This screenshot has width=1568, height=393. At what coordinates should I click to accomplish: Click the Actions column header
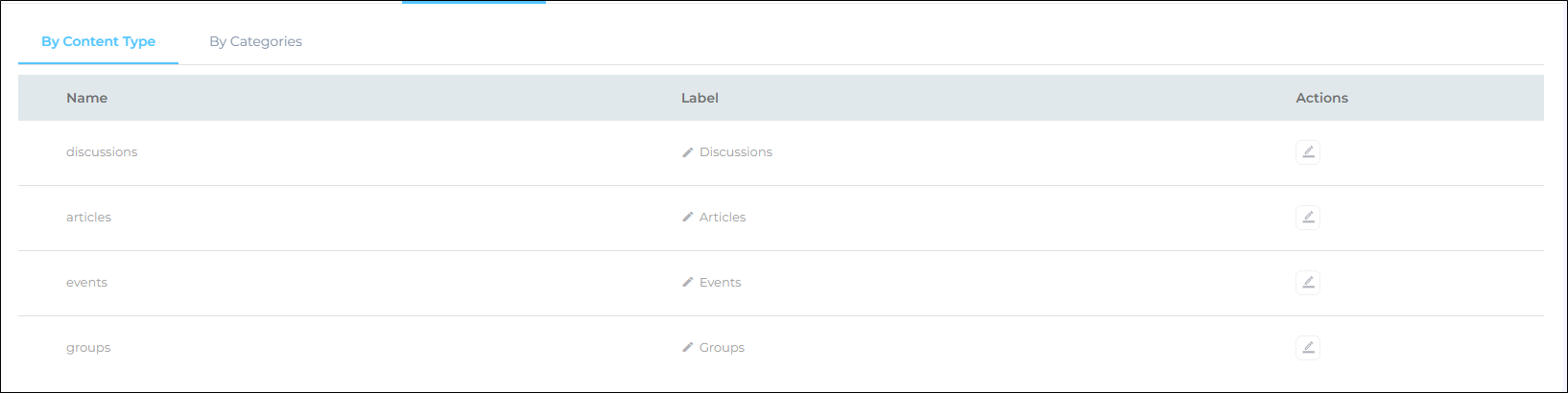1321,98
